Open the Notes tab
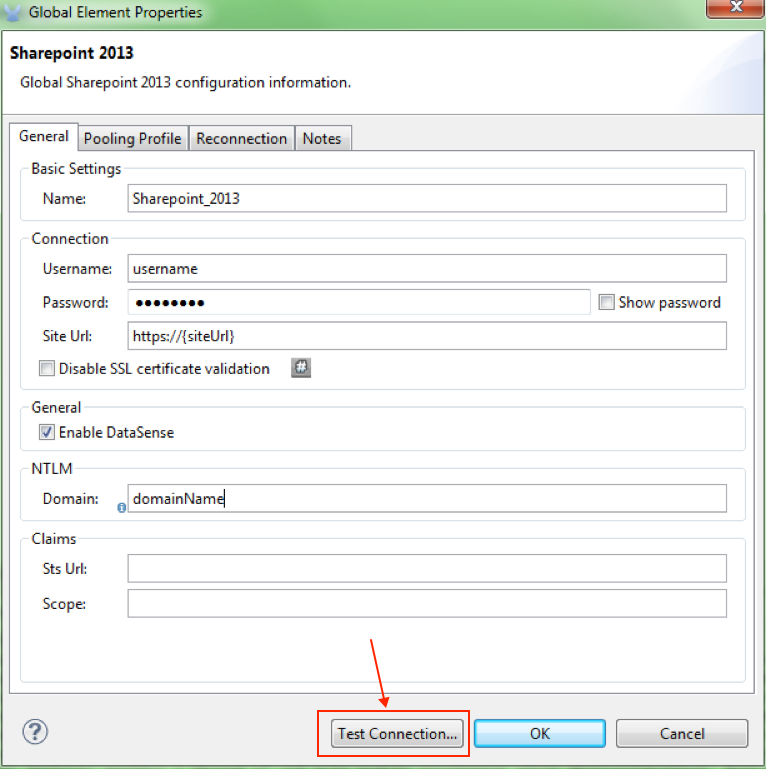 pos(322,138)
